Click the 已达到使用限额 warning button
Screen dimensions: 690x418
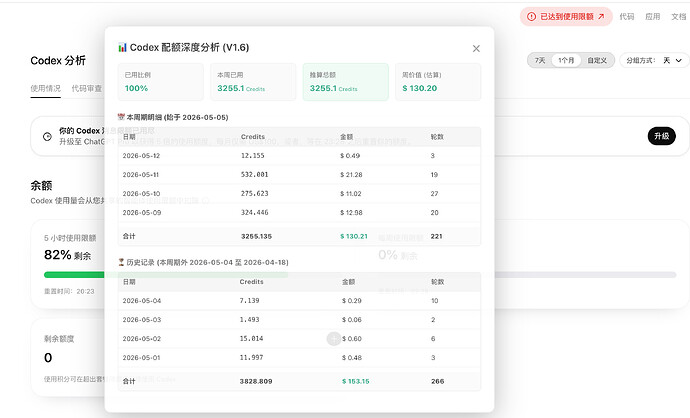tap(566, 17)
